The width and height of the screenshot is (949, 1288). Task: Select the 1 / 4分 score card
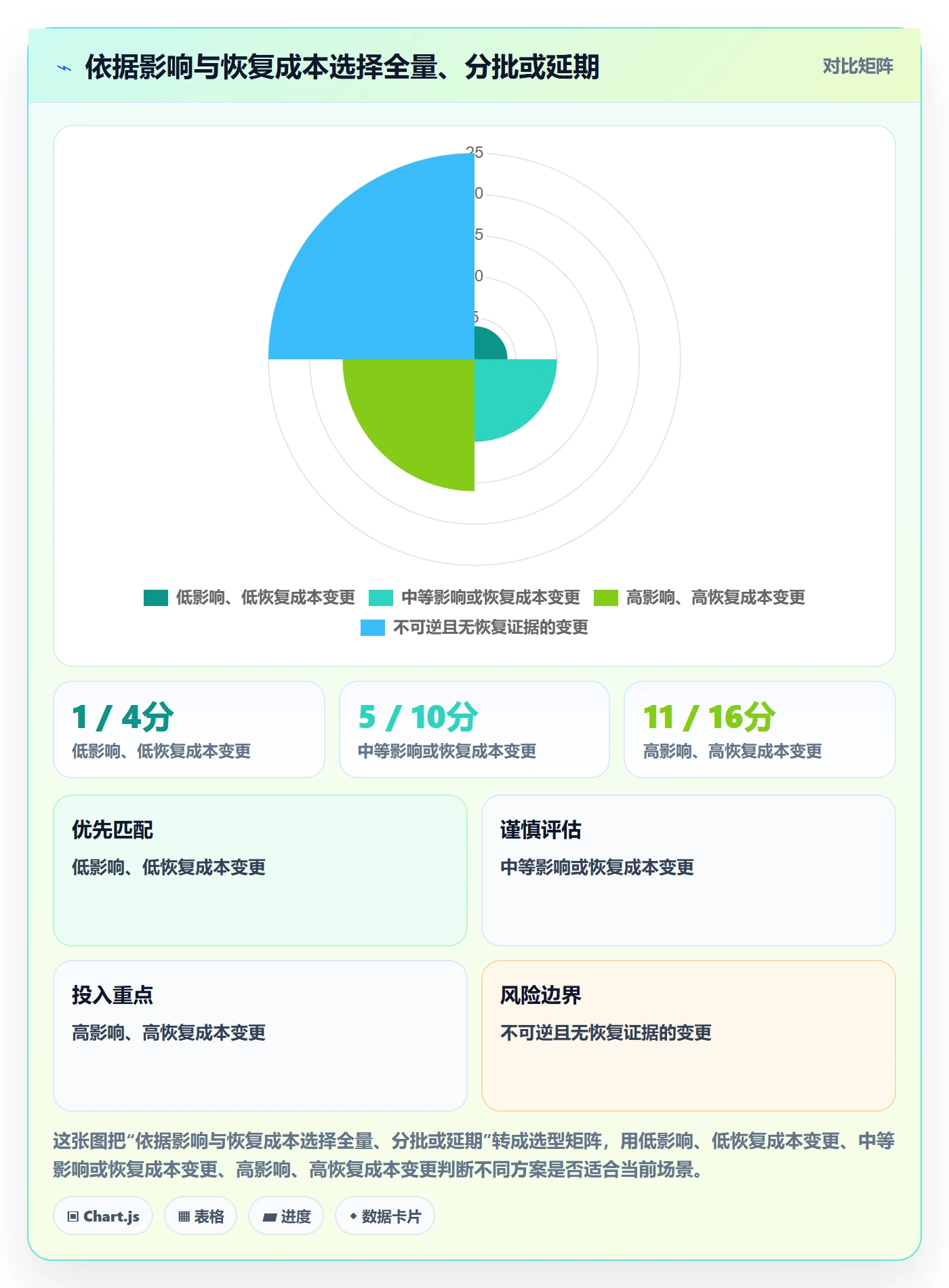tap(189, 729)
